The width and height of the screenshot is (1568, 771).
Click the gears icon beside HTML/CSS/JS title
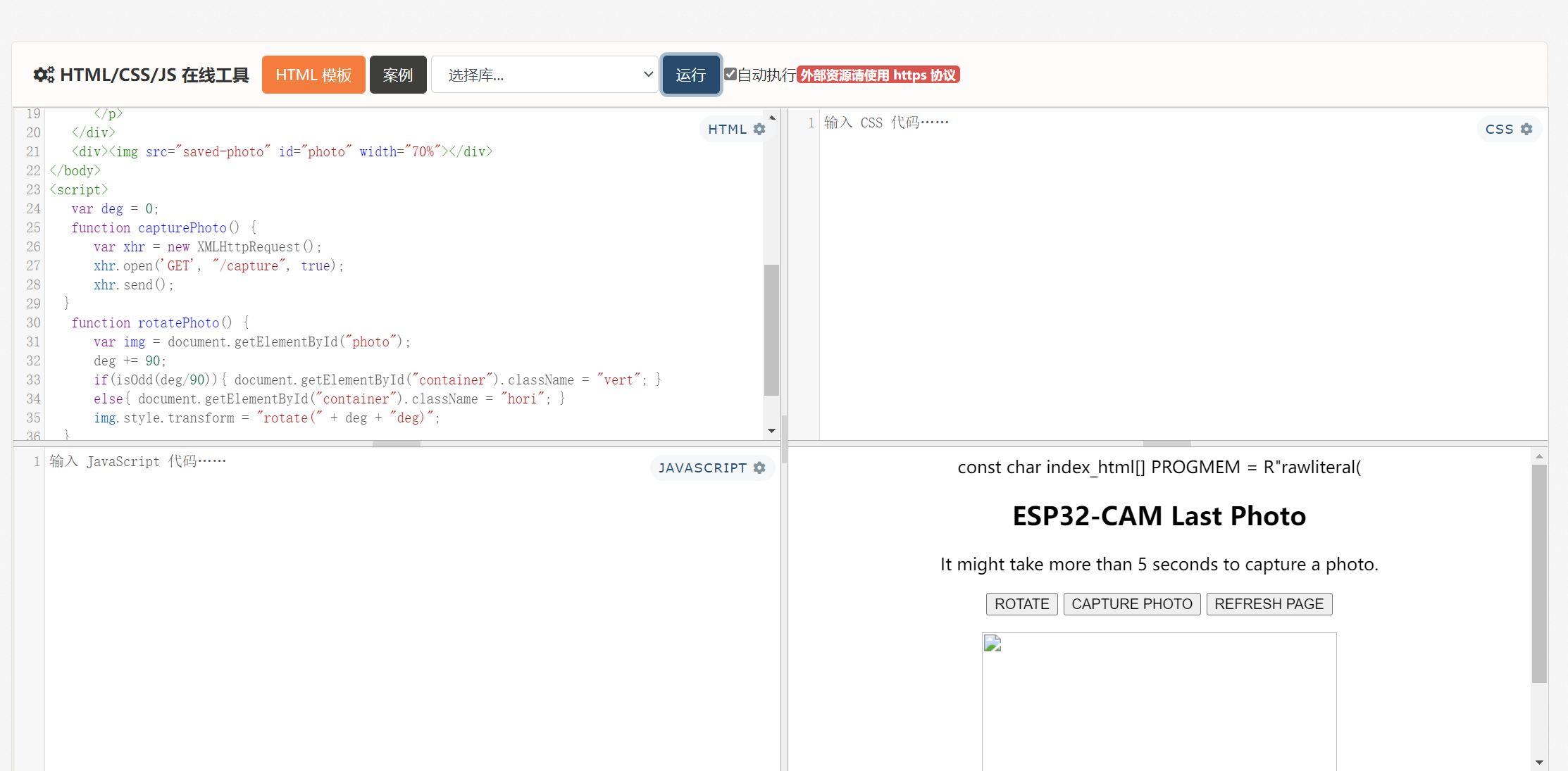coord(44,75)
